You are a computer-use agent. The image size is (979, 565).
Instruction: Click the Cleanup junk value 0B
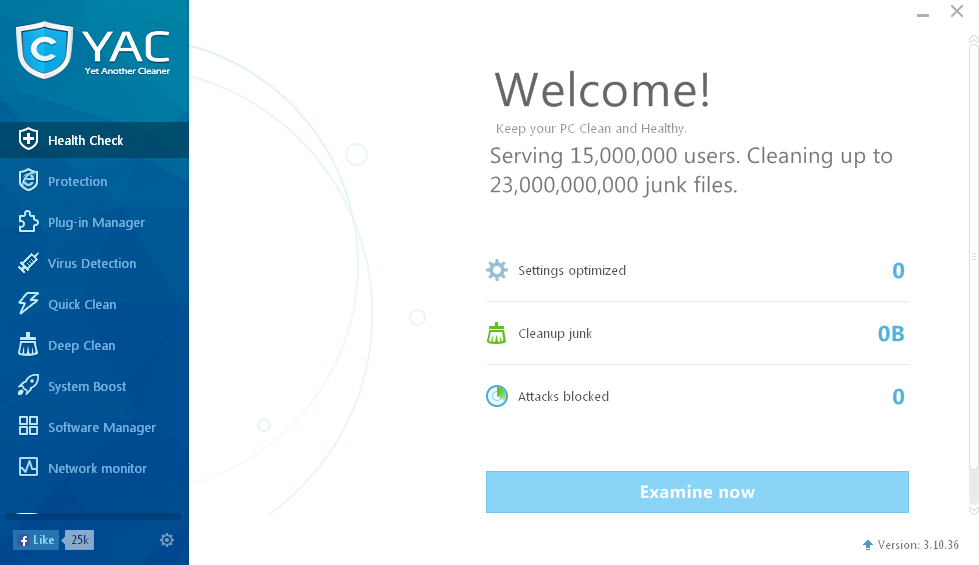pos(891,333)
